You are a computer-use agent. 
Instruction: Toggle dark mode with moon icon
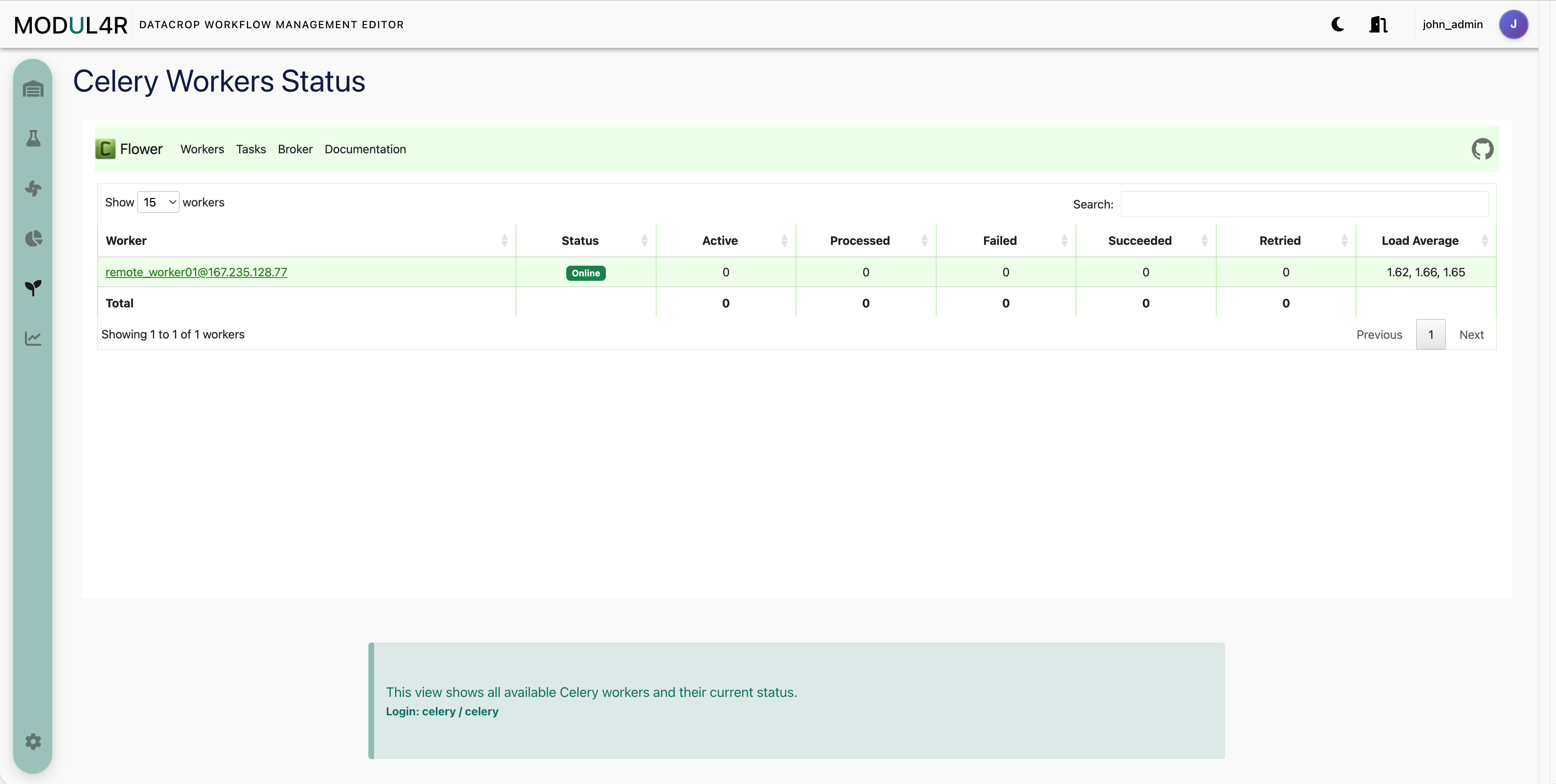(1338, 24)
